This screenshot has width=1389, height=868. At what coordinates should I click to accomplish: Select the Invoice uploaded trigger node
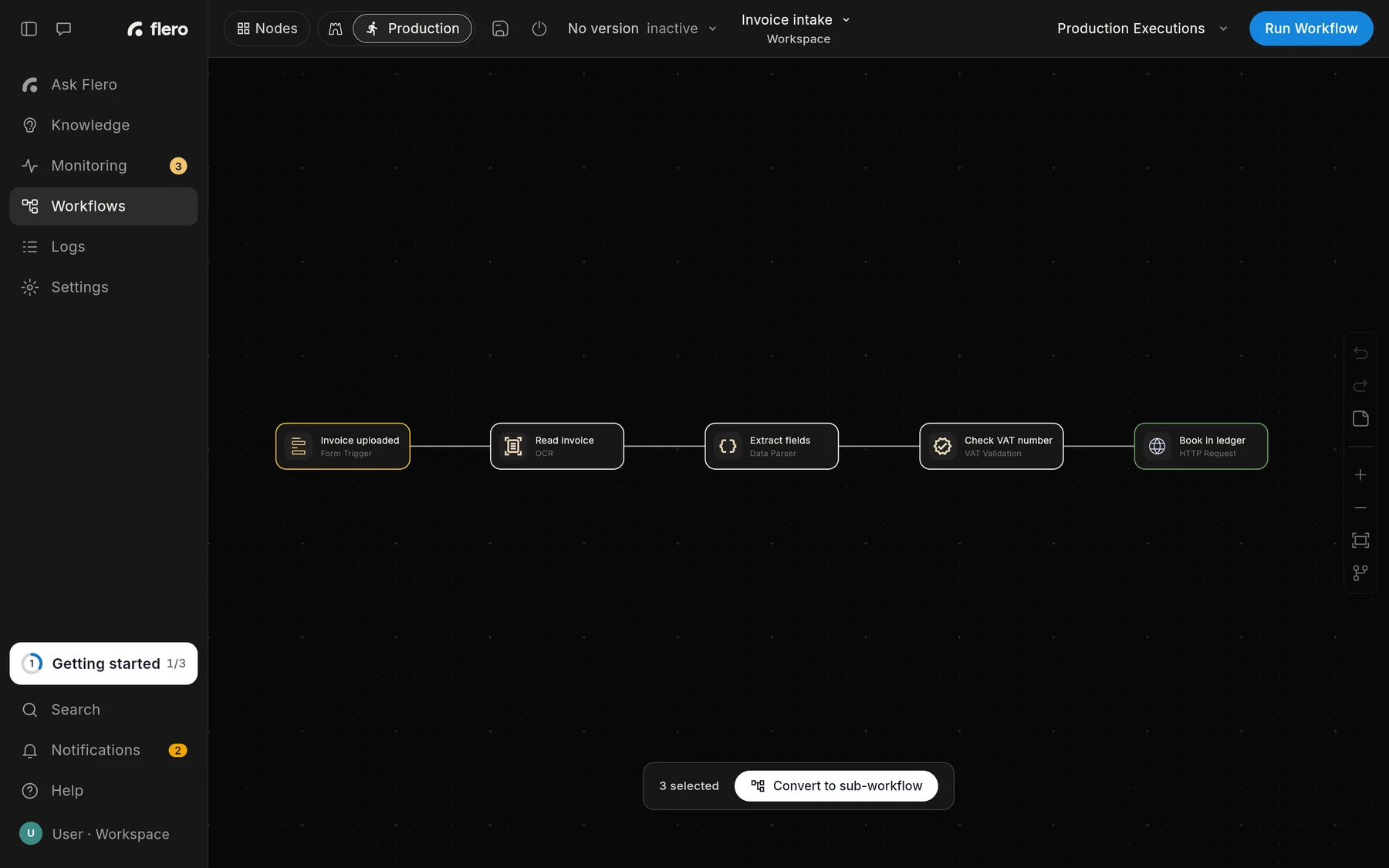(343, 446)
